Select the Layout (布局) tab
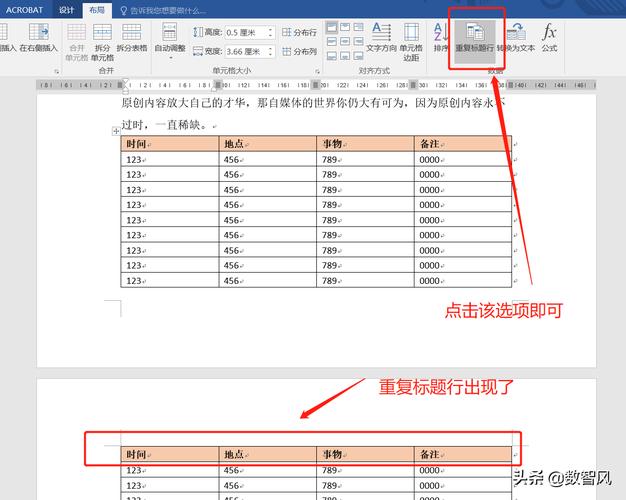The width and height of the screenshot is (626, 500). coord(97,10)
